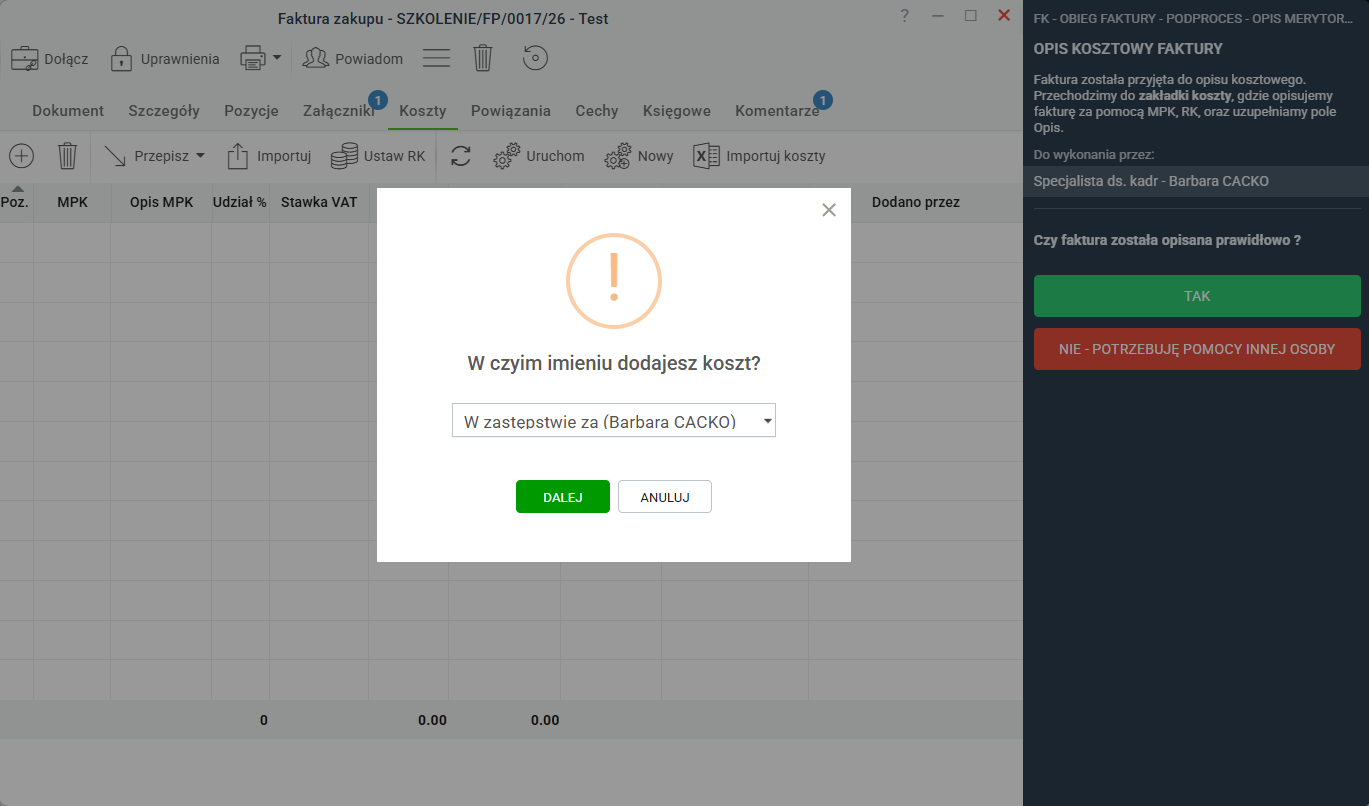The image size is (1369, 806).
Task: Expand the Przepisz dropdown arrow
Action: pos(200,156)
